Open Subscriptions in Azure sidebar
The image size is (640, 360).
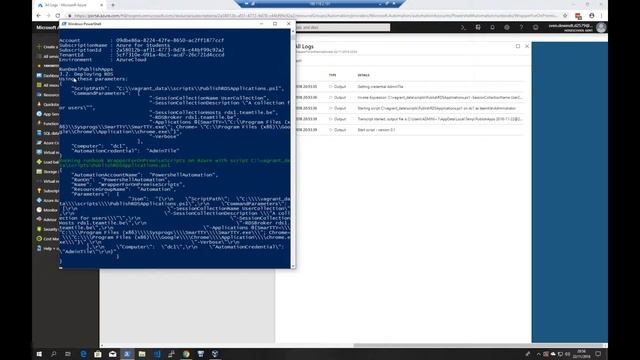pyautogui.click(x=47, y=191)
